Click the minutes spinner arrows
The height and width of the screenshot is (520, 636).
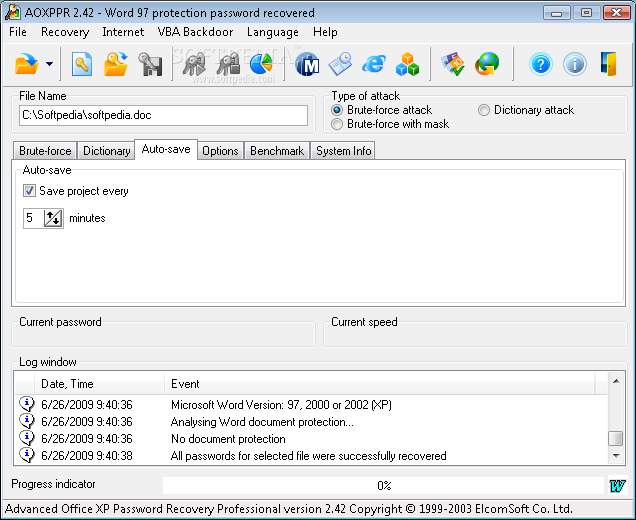(x=53, y=218)
